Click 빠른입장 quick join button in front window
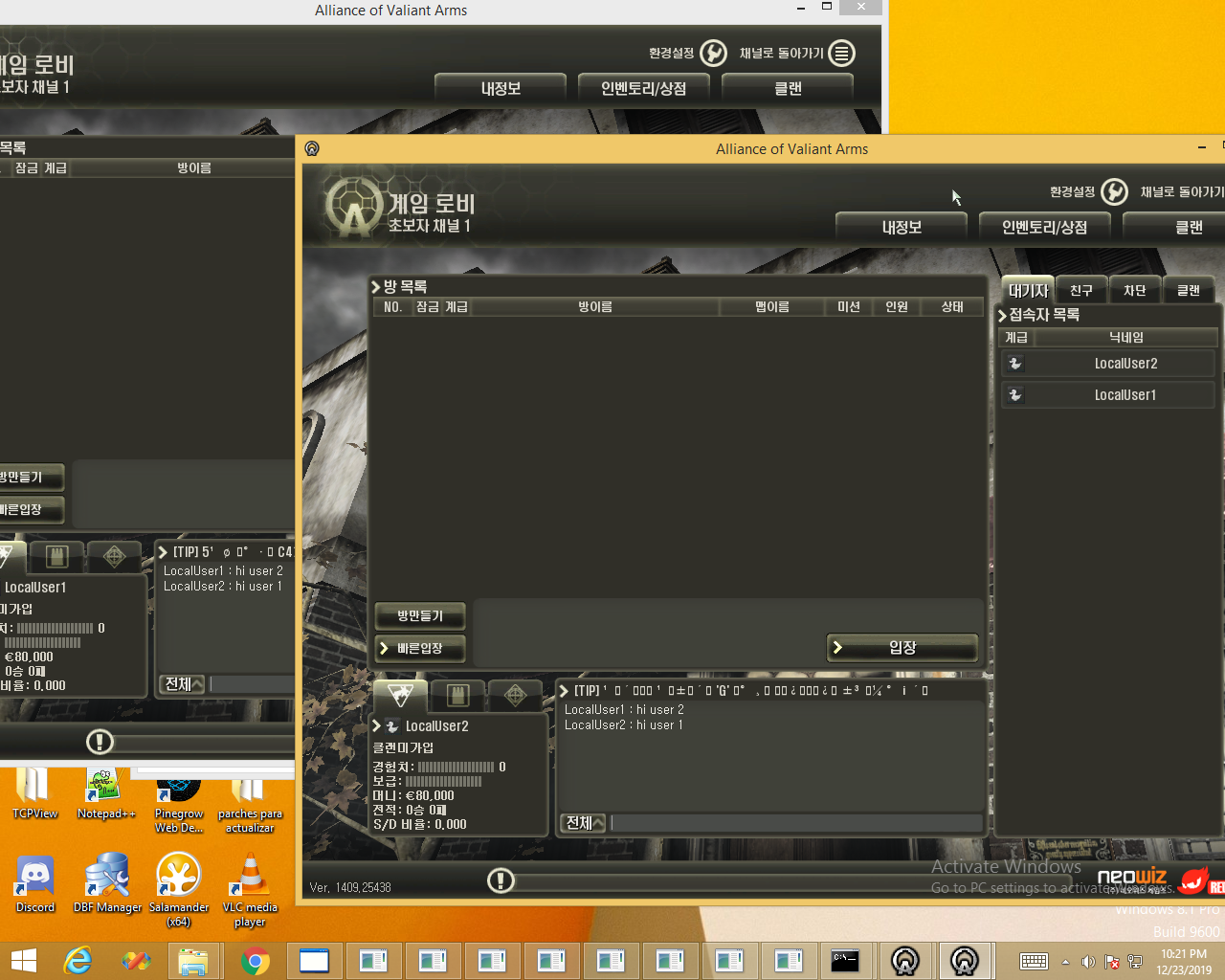The height and width of the screenshot is (980, 1225). point(420,648)
